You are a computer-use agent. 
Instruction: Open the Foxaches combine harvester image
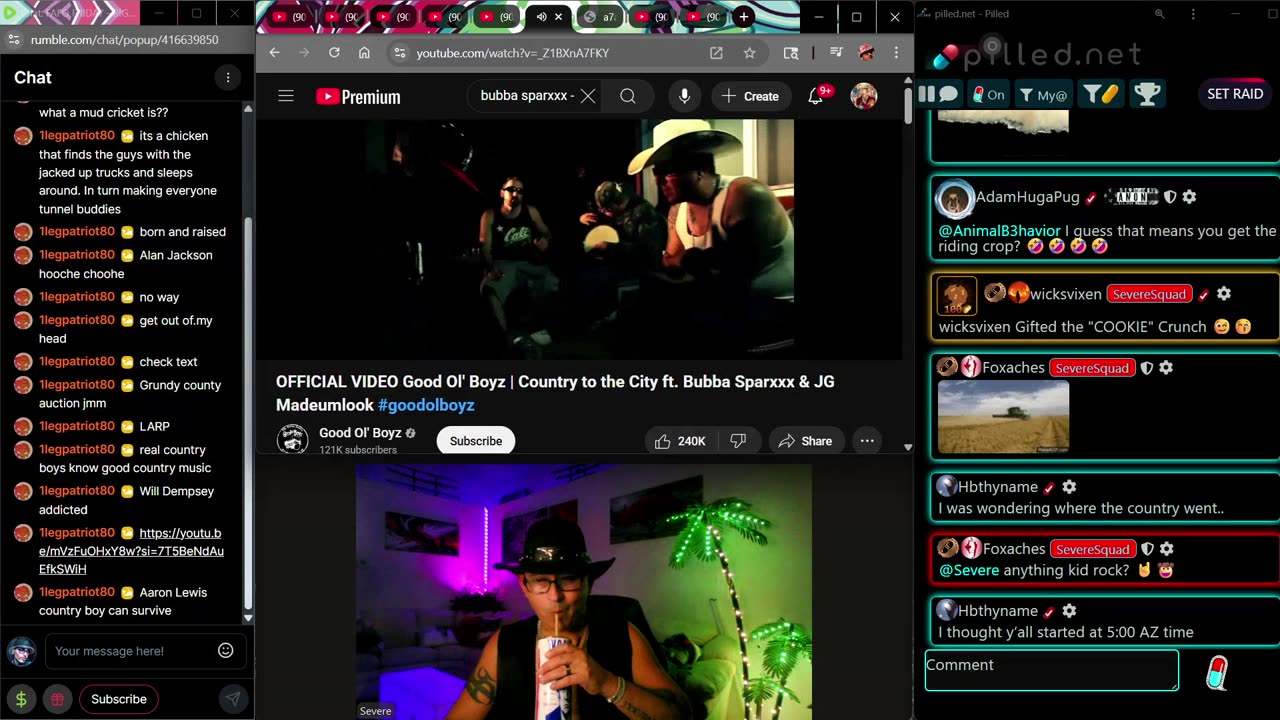(x=1003, y=418)
